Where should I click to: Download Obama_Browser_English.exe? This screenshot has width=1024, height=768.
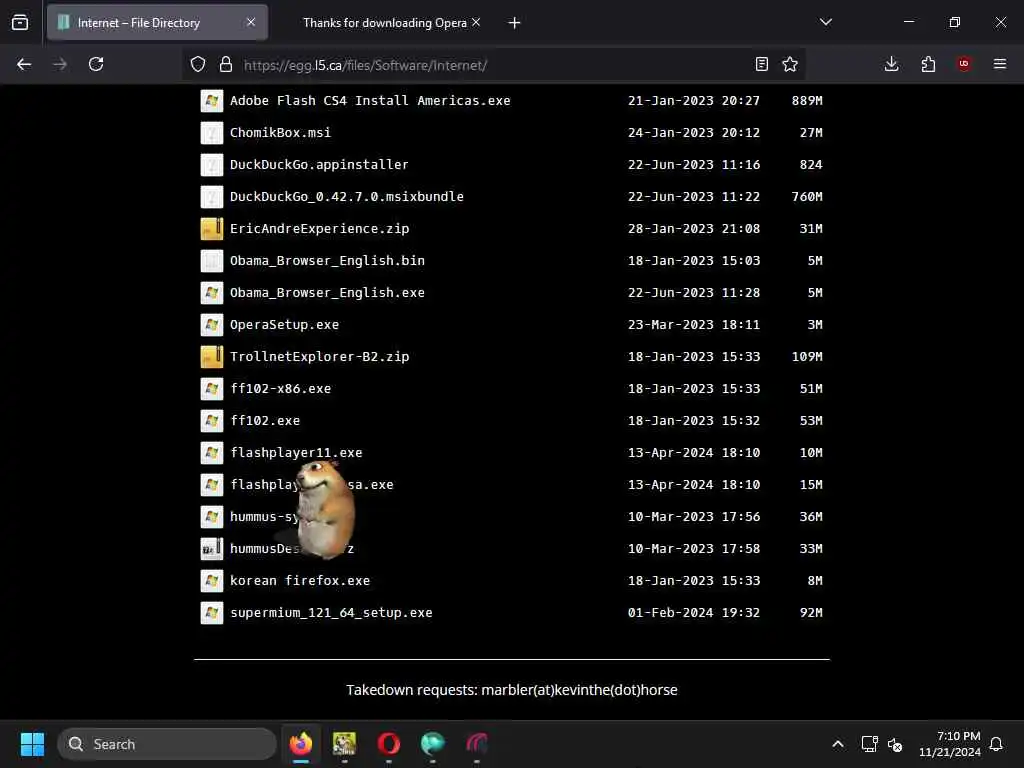[327, 293]
